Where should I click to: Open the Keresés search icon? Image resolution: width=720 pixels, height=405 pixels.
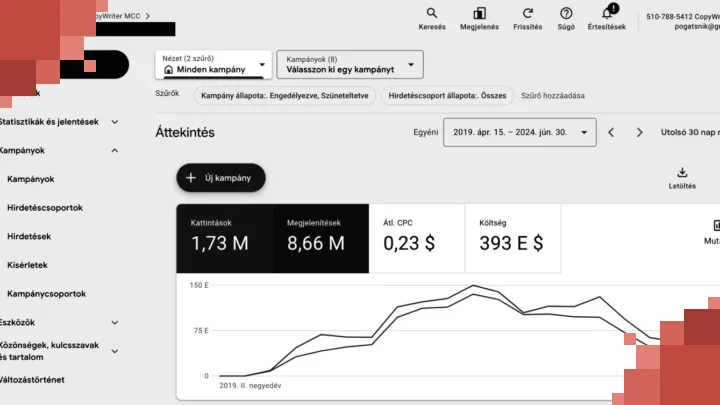point(432,13)
